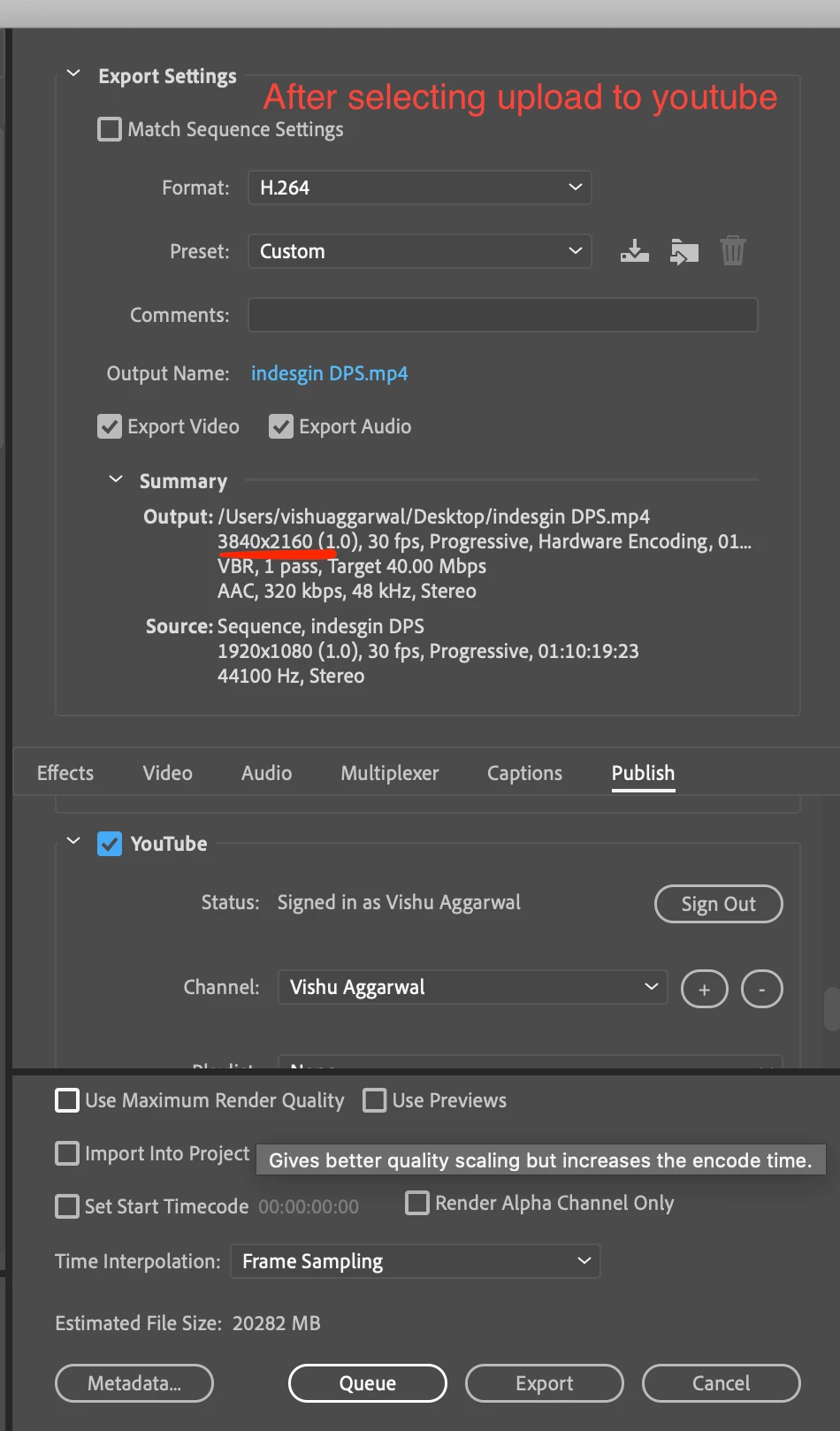The image size is (840, 1431).
Task: Uncheck Export Video
Action: (110, 426)
